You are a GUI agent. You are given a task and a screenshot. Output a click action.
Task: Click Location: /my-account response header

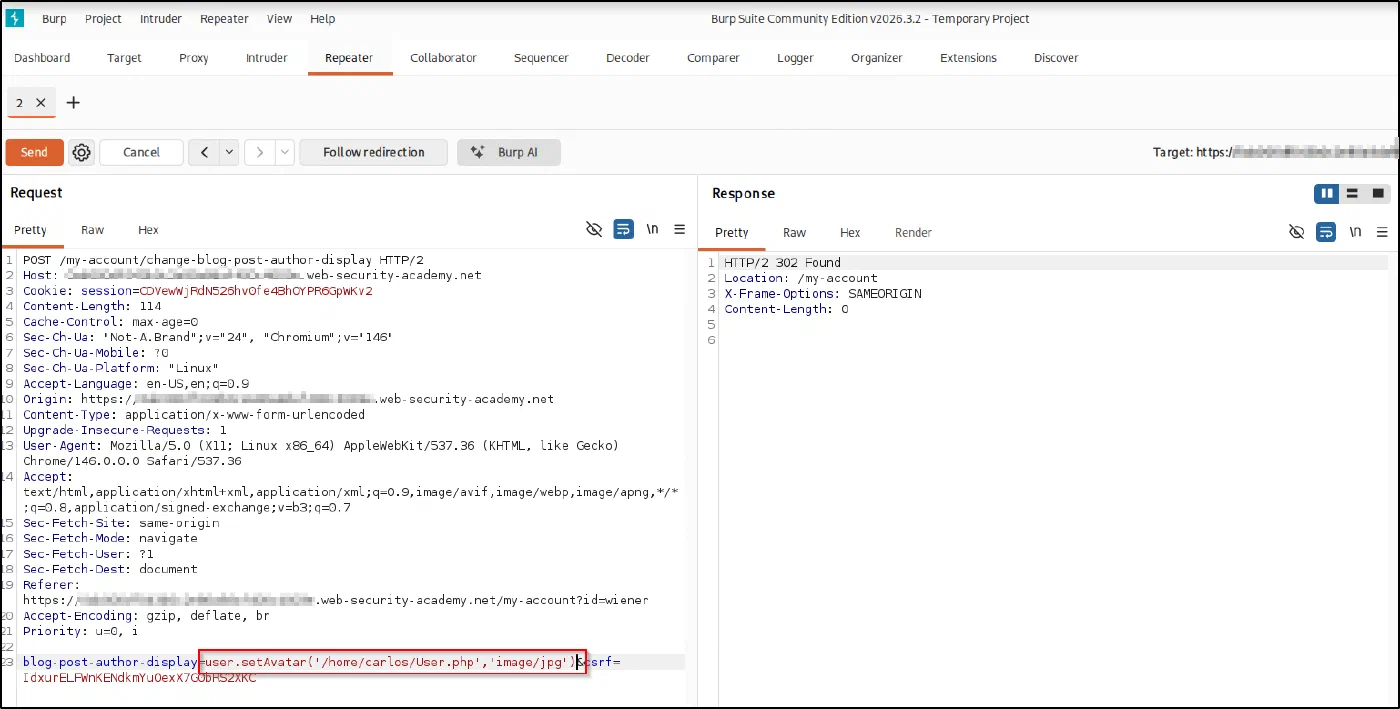(x=800, y=278)
